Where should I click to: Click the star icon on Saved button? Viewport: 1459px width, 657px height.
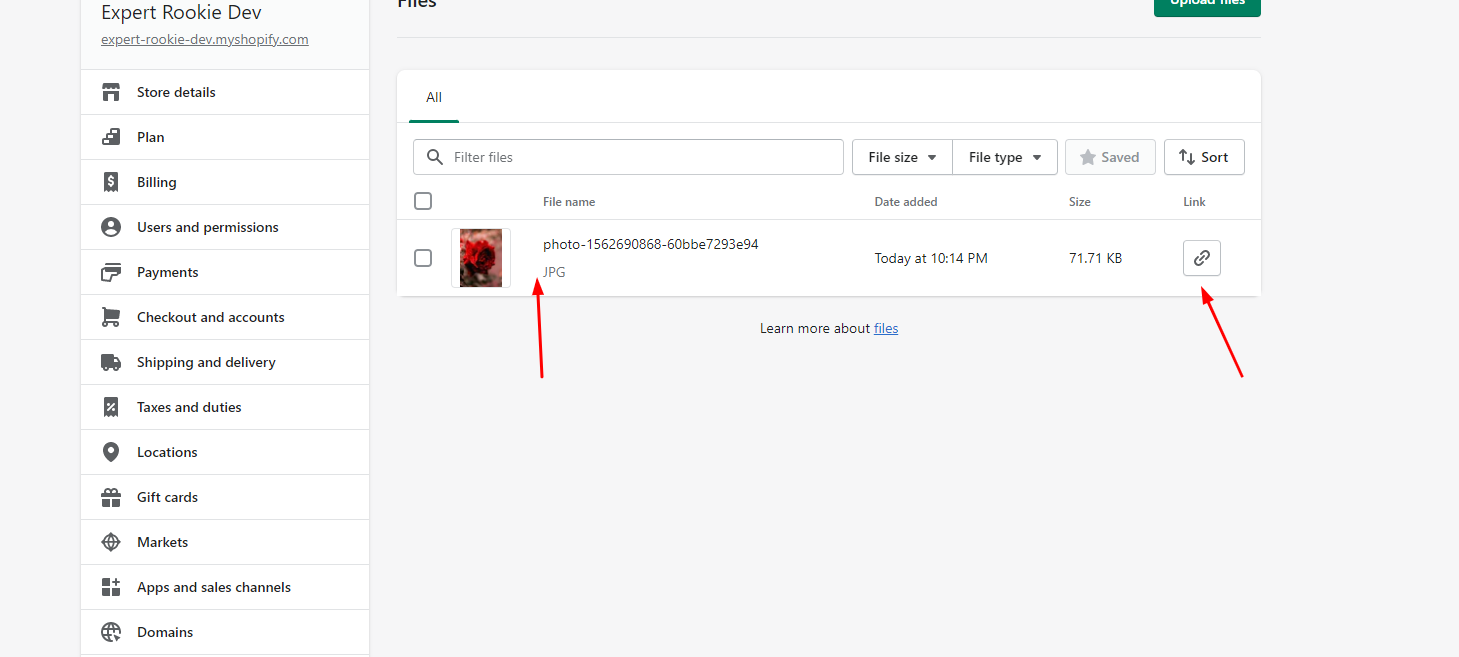click(x=1088, y=157)
